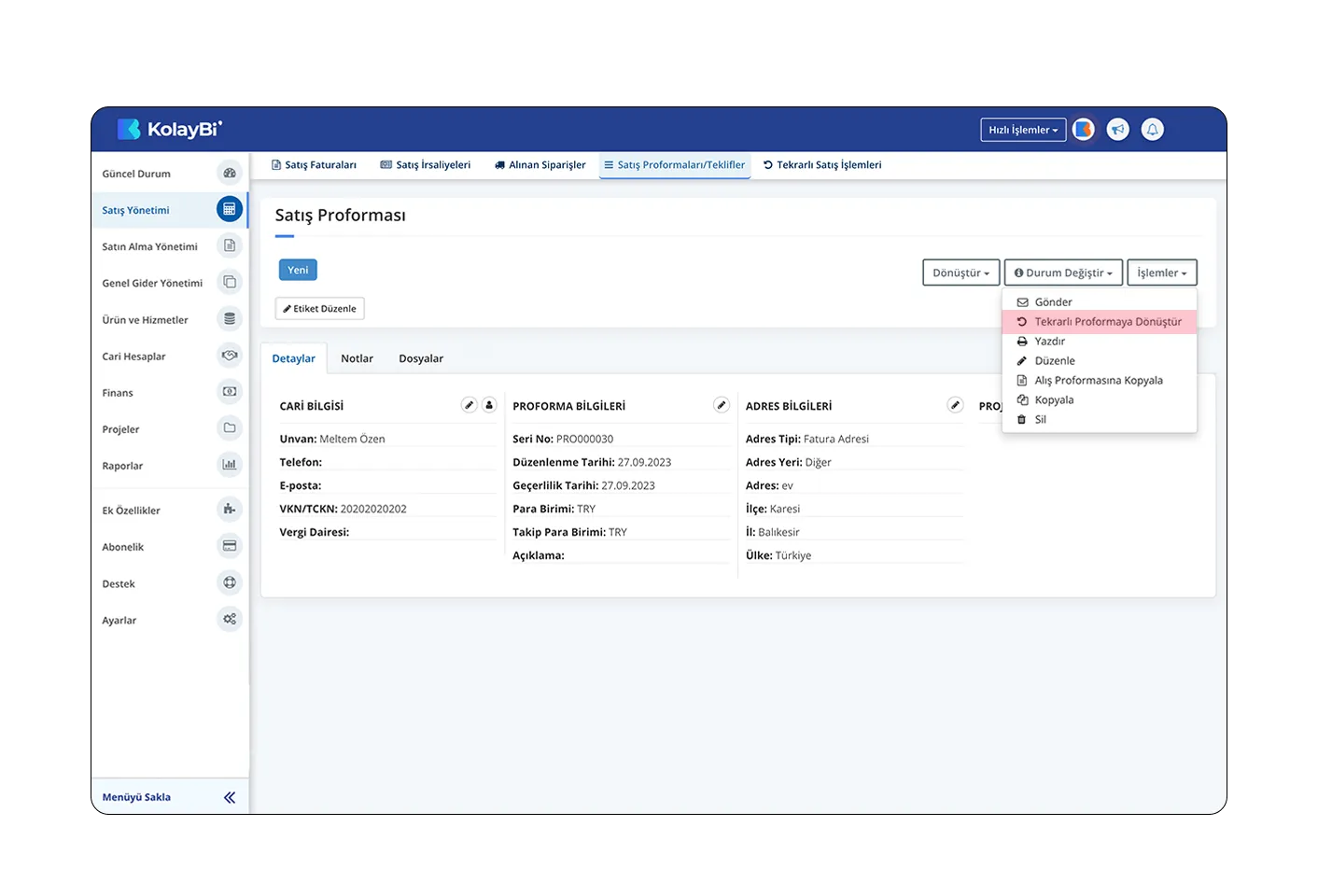Click the Etiket Düzenle button
The width and height of the screenshot is (1318, 896).
tap(320, 308)
